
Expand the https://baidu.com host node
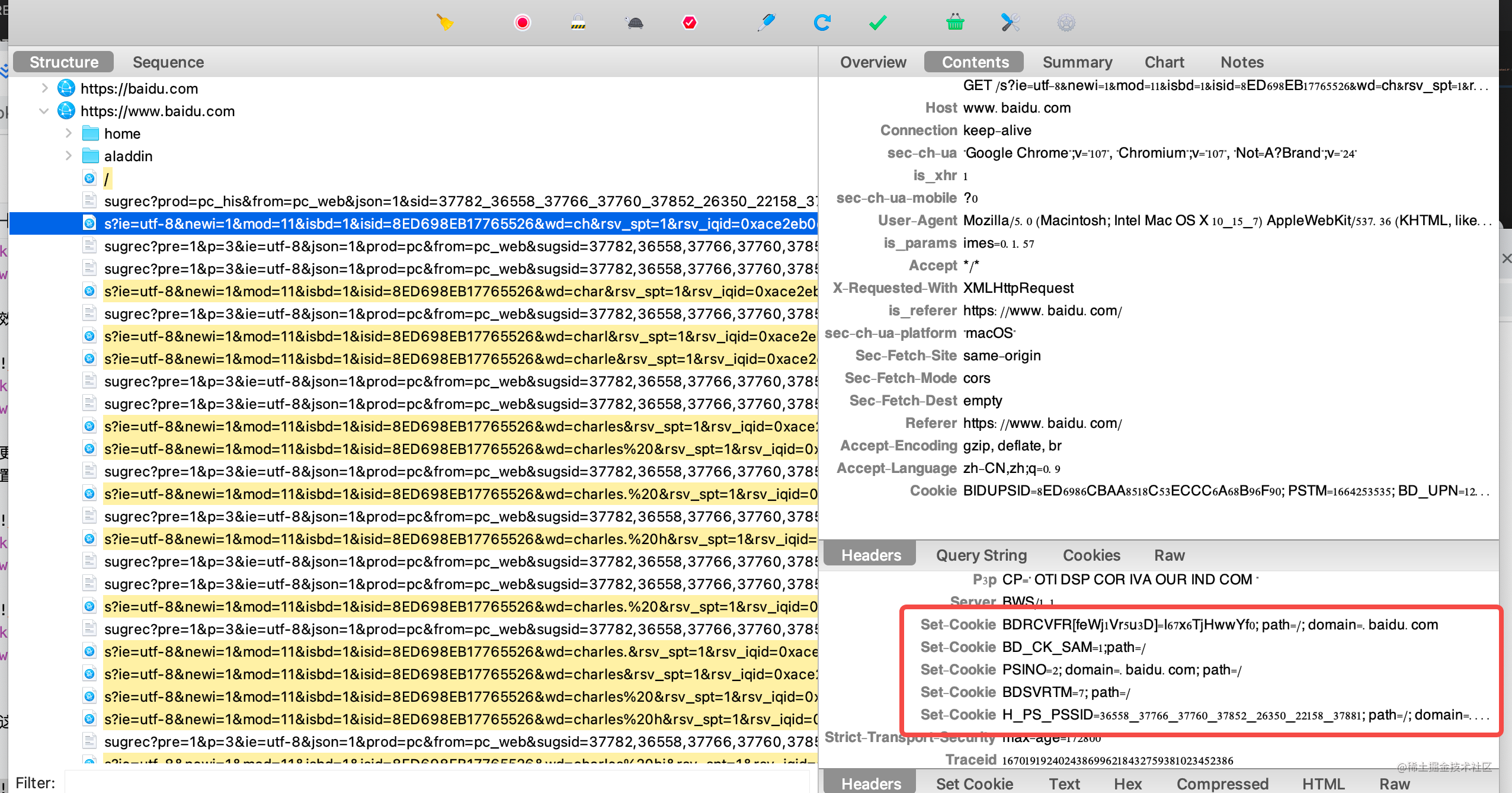(x=44, y=88)
